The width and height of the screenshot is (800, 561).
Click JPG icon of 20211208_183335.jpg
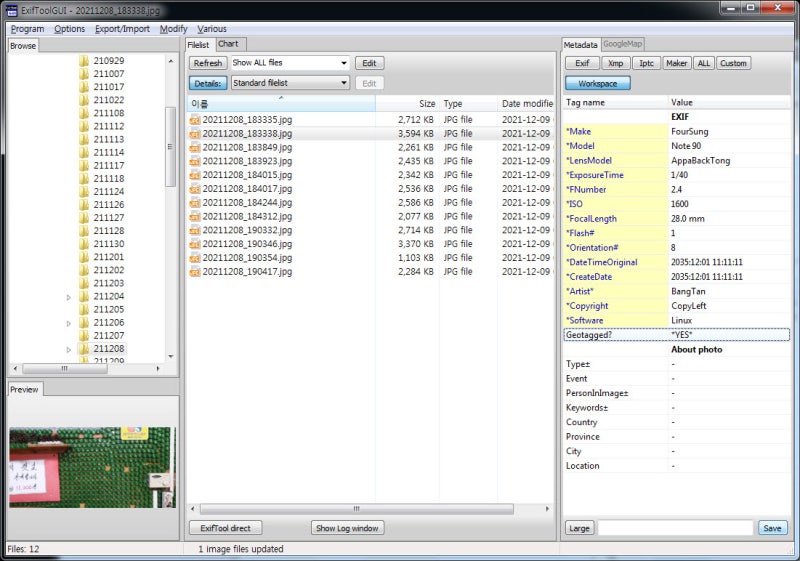click(195, 120)
